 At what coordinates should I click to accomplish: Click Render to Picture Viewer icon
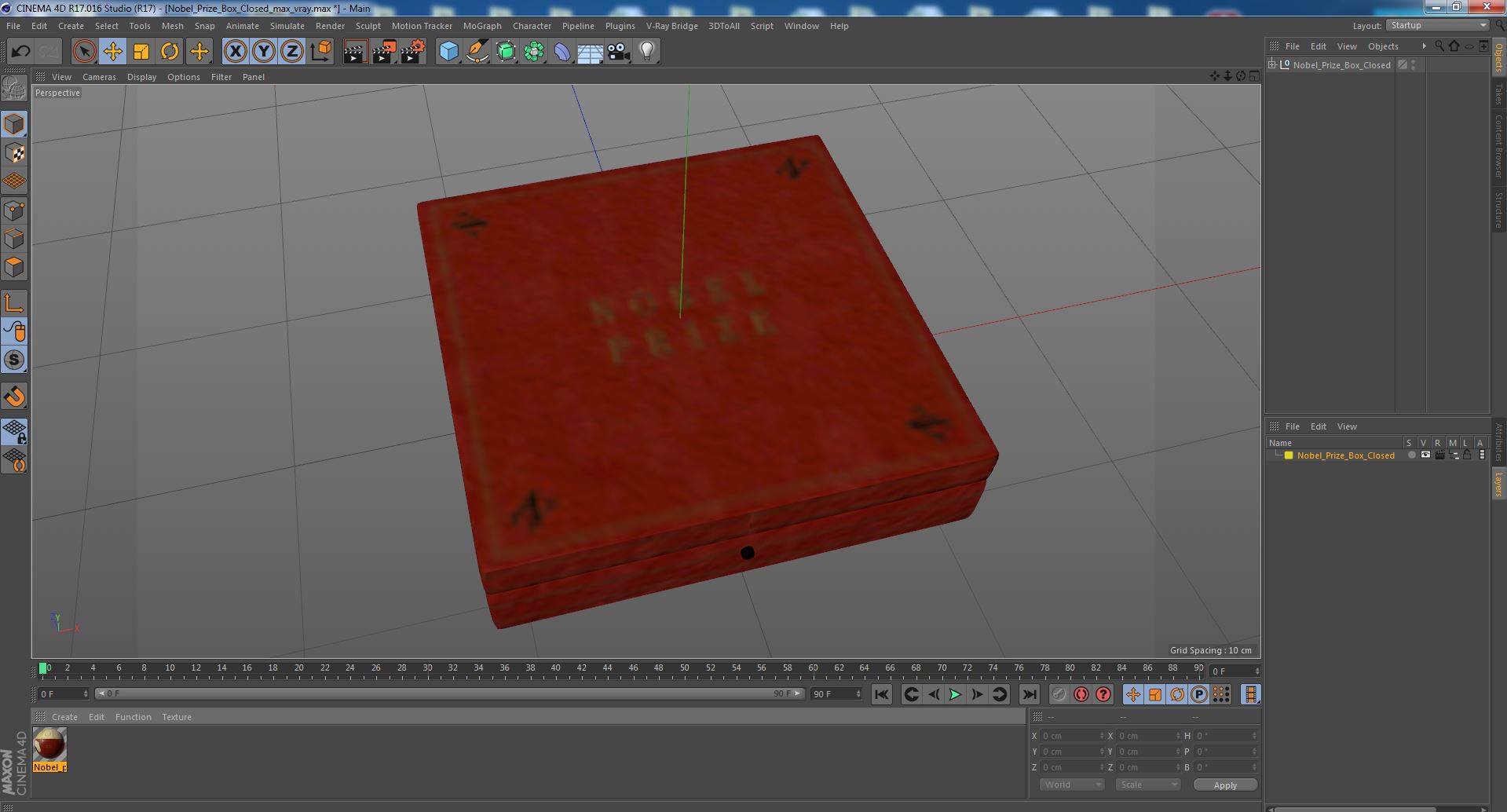tap(384, 52)
